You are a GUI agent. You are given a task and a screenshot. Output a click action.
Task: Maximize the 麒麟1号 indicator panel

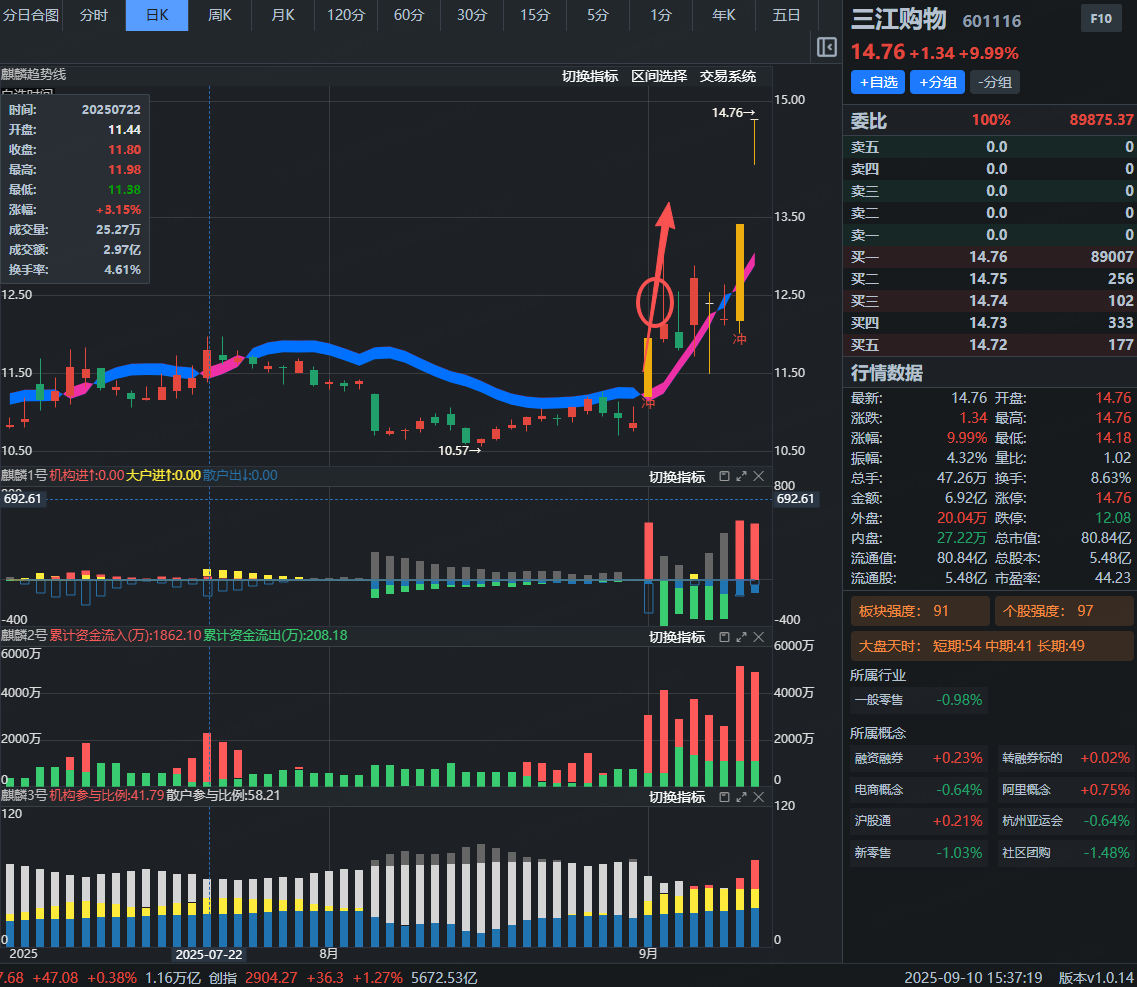point(741,476)
